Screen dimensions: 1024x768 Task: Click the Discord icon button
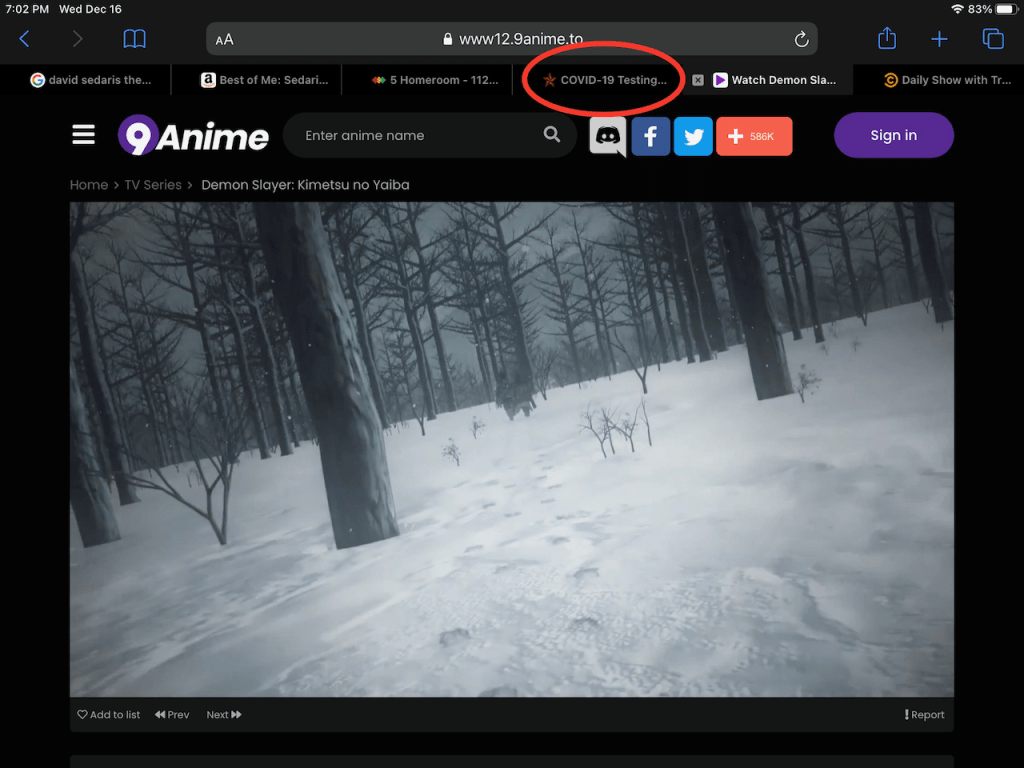608,136
